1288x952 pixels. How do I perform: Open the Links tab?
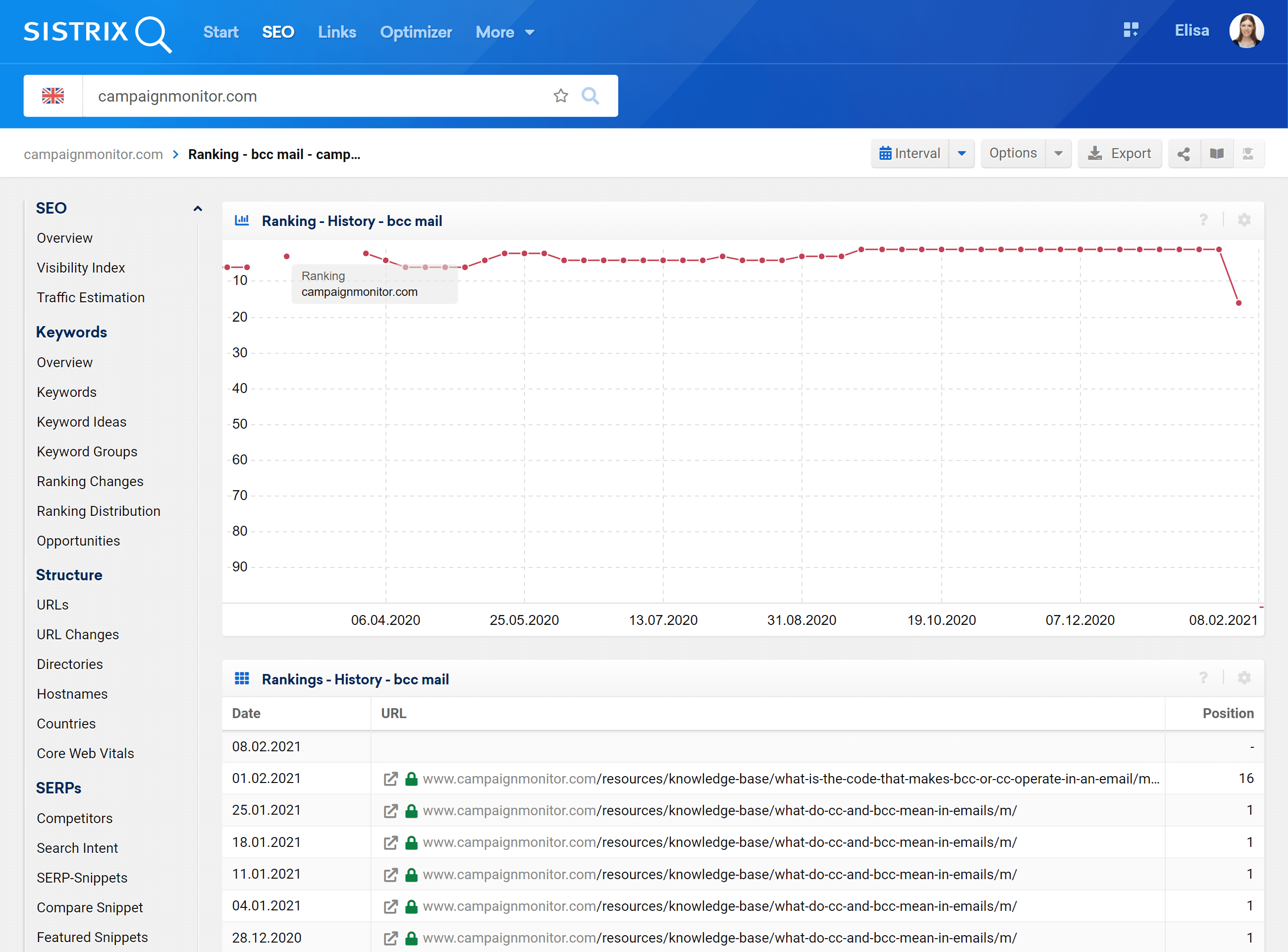point(337,32)
